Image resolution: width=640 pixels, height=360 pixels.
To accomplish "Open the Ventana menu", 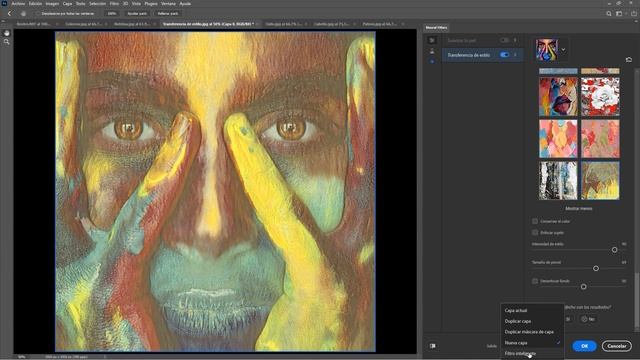I will tap(168, 3).
